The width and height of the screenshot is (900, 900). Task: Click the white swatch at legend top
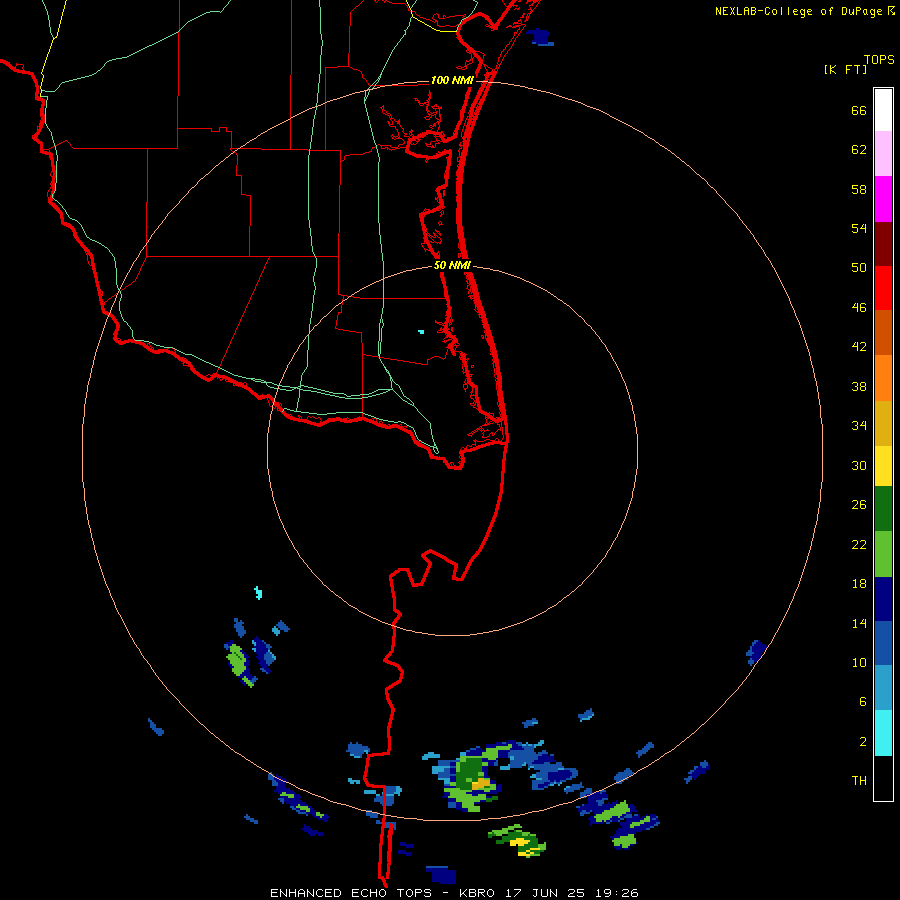[883, 110]
